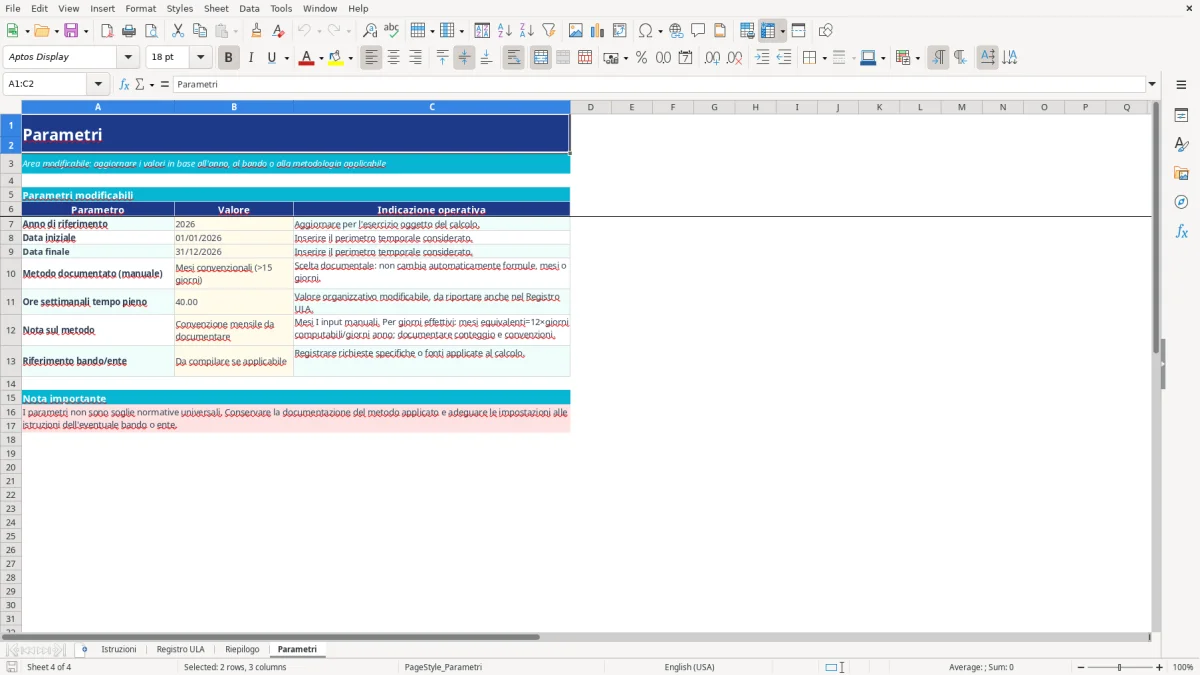Insert a special character (Omega)
Viewport: 1200px width, 675px height.
645,31
